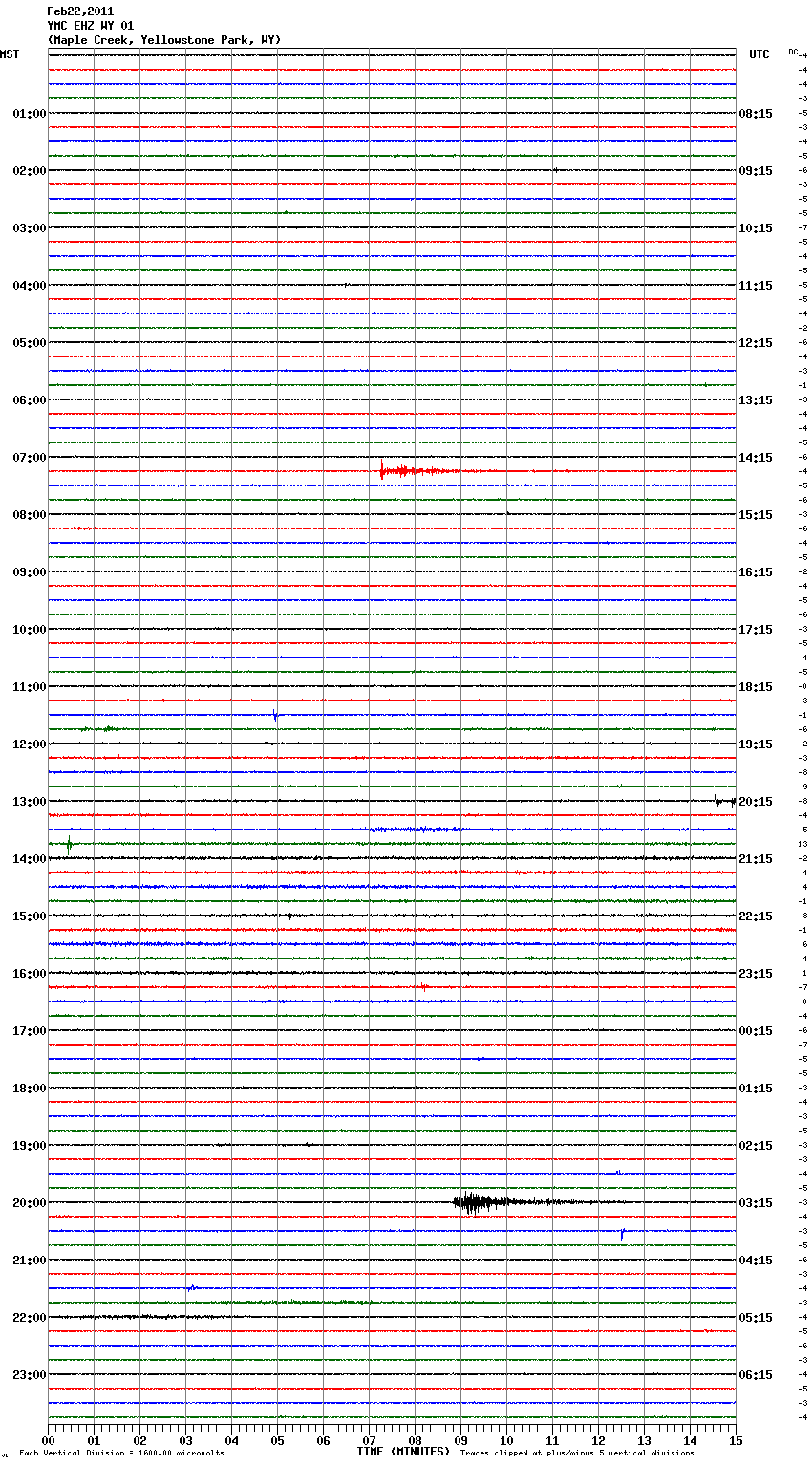
Task: Click the 21:15 UTC time label
Action: click(x=756, y=859)
